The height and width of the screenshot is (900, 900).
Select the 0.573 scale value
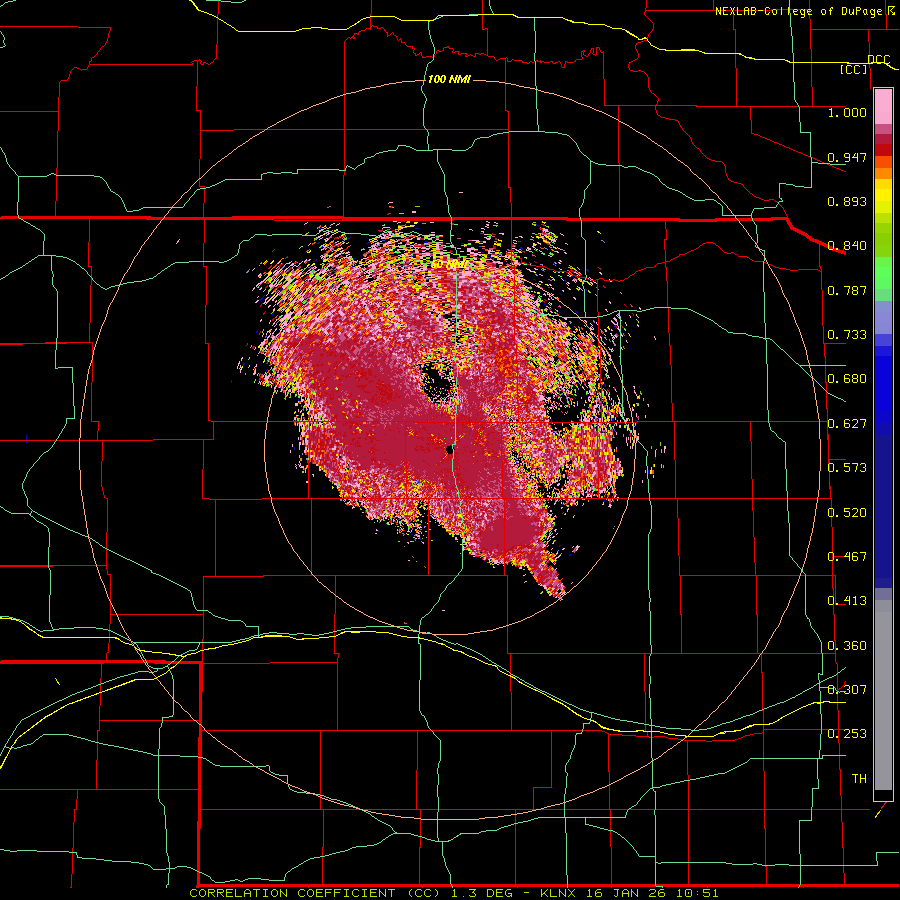(x=847, y=468)
